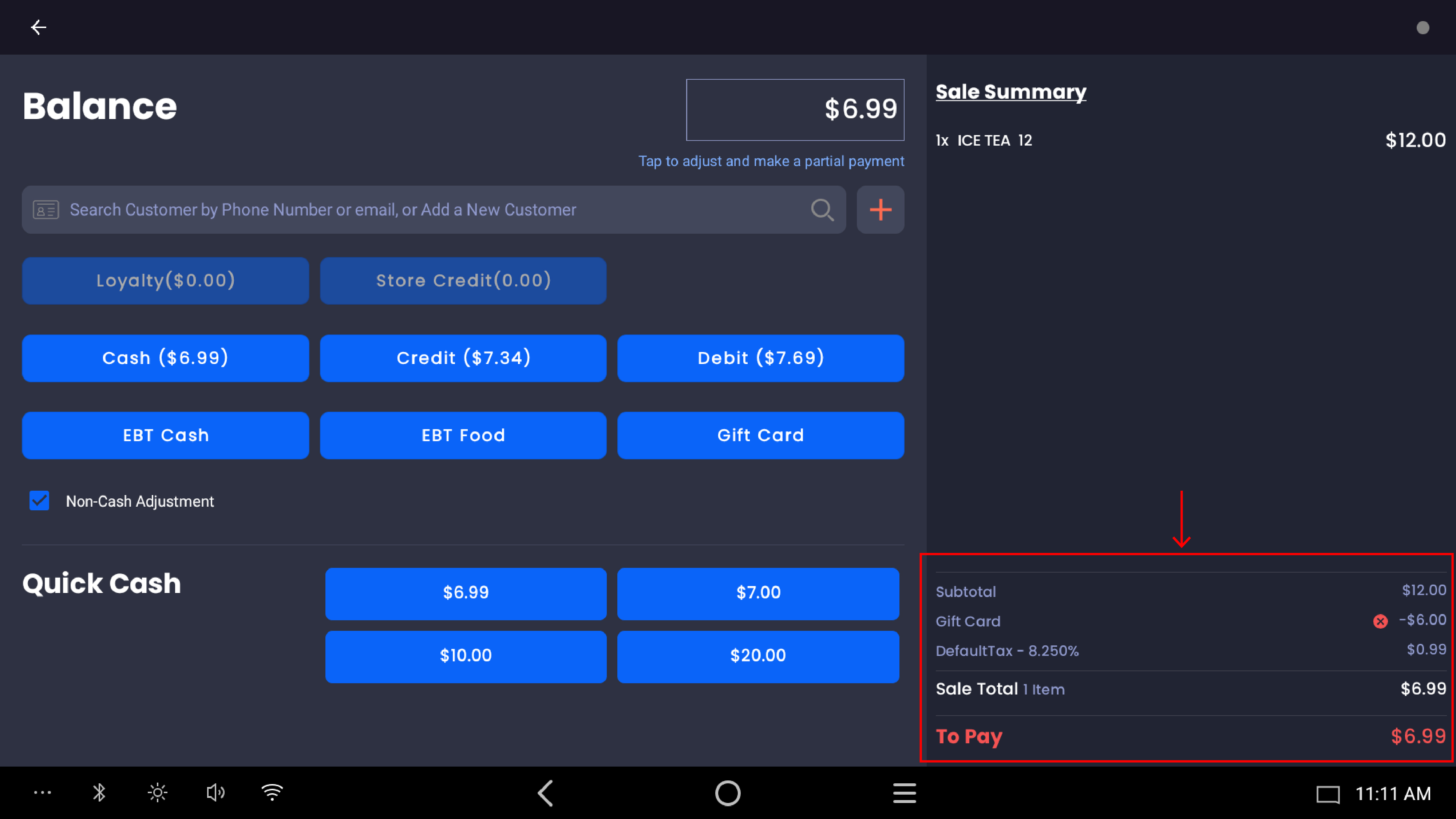This screenshot has width=1456, height=819.
Task: Go back using the top-left arrow
Action: tap(39, 27)
